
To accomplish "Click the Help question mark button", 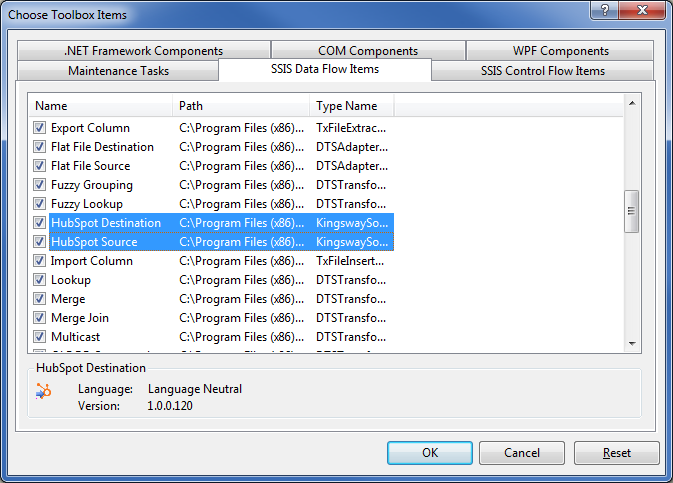I will (605, 10).
